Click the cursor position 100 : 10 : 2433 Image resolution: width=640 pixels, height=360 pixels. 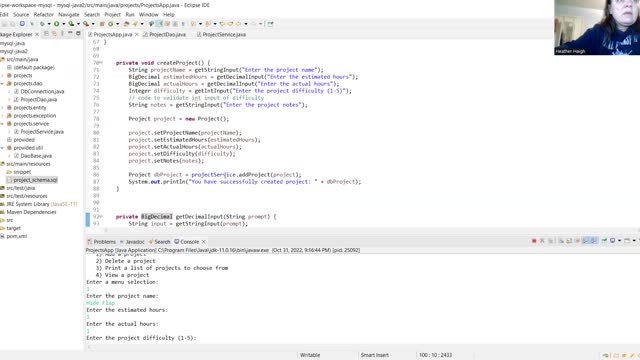pos(436,355)
